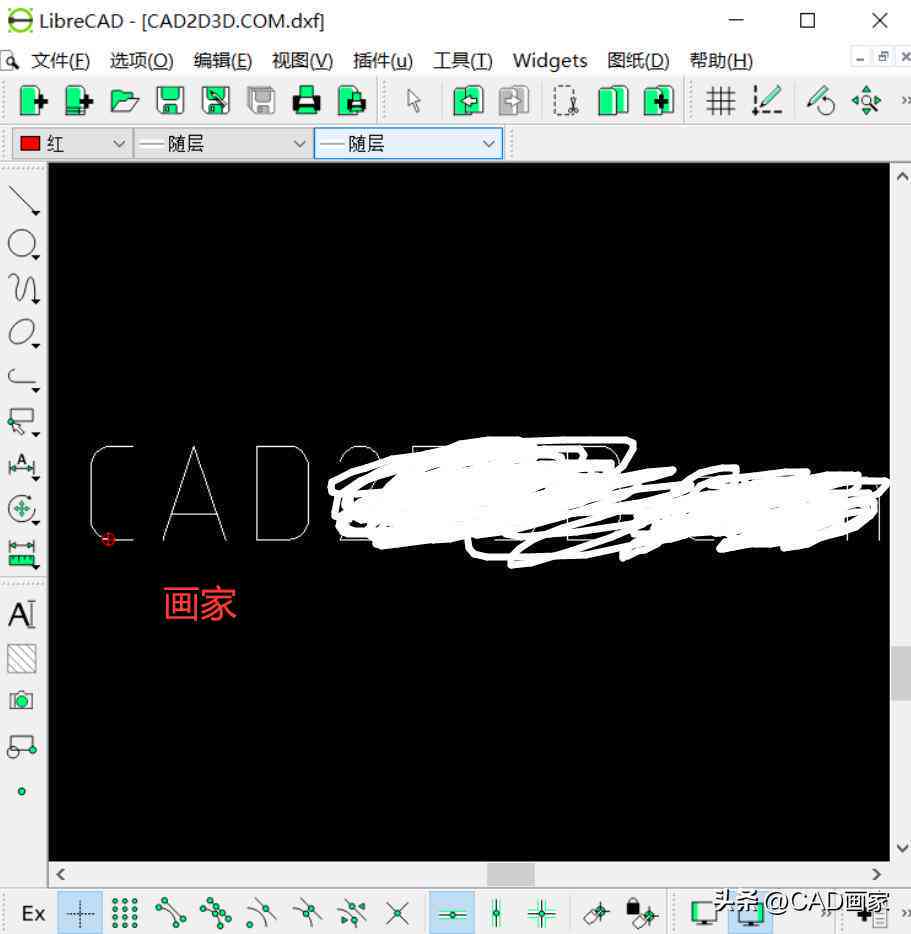Toggle snap center
This screenshot has width=911, height=934.
tap(261, 913)
